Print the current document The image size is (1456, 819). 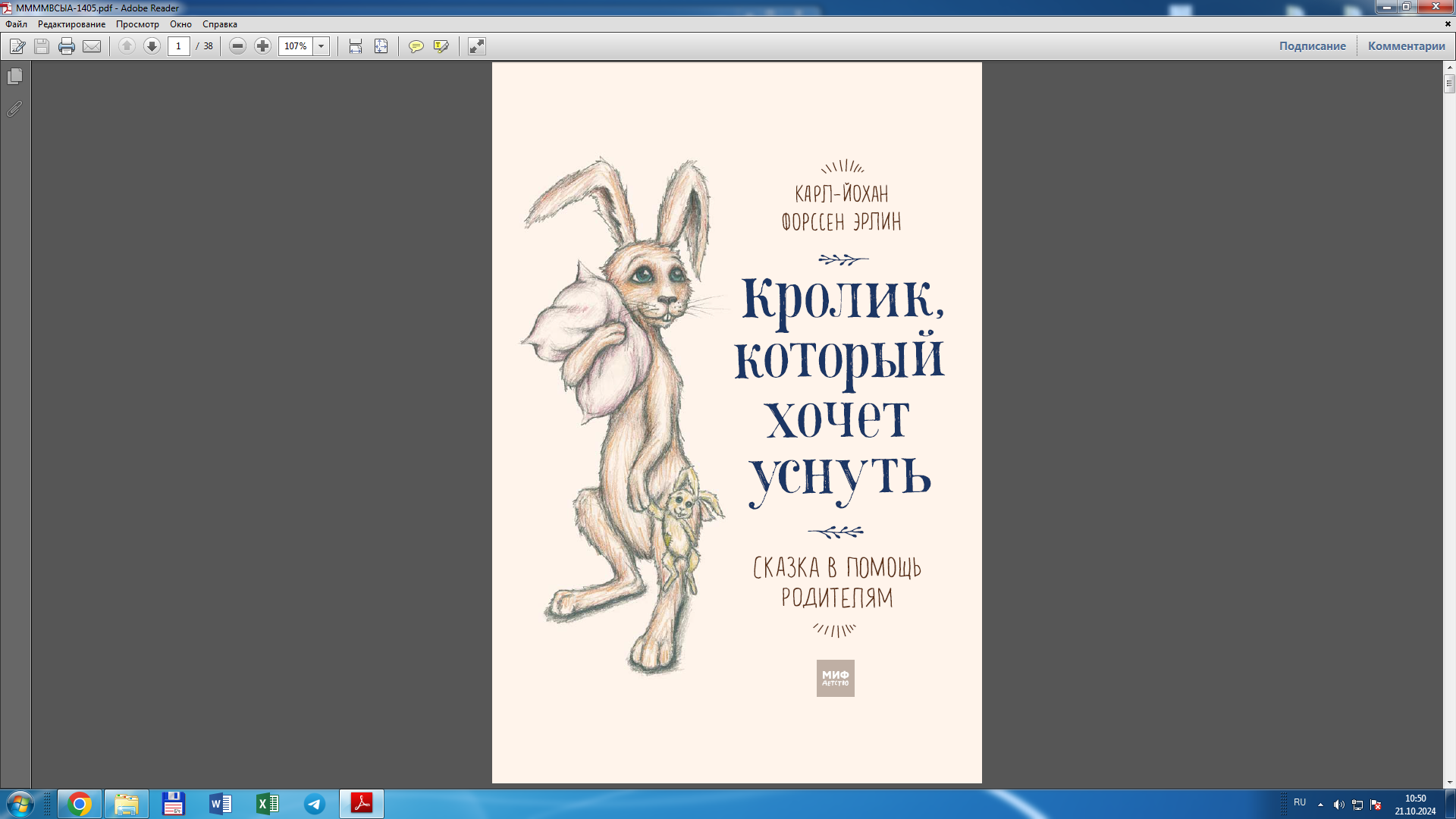pos(67,46)
